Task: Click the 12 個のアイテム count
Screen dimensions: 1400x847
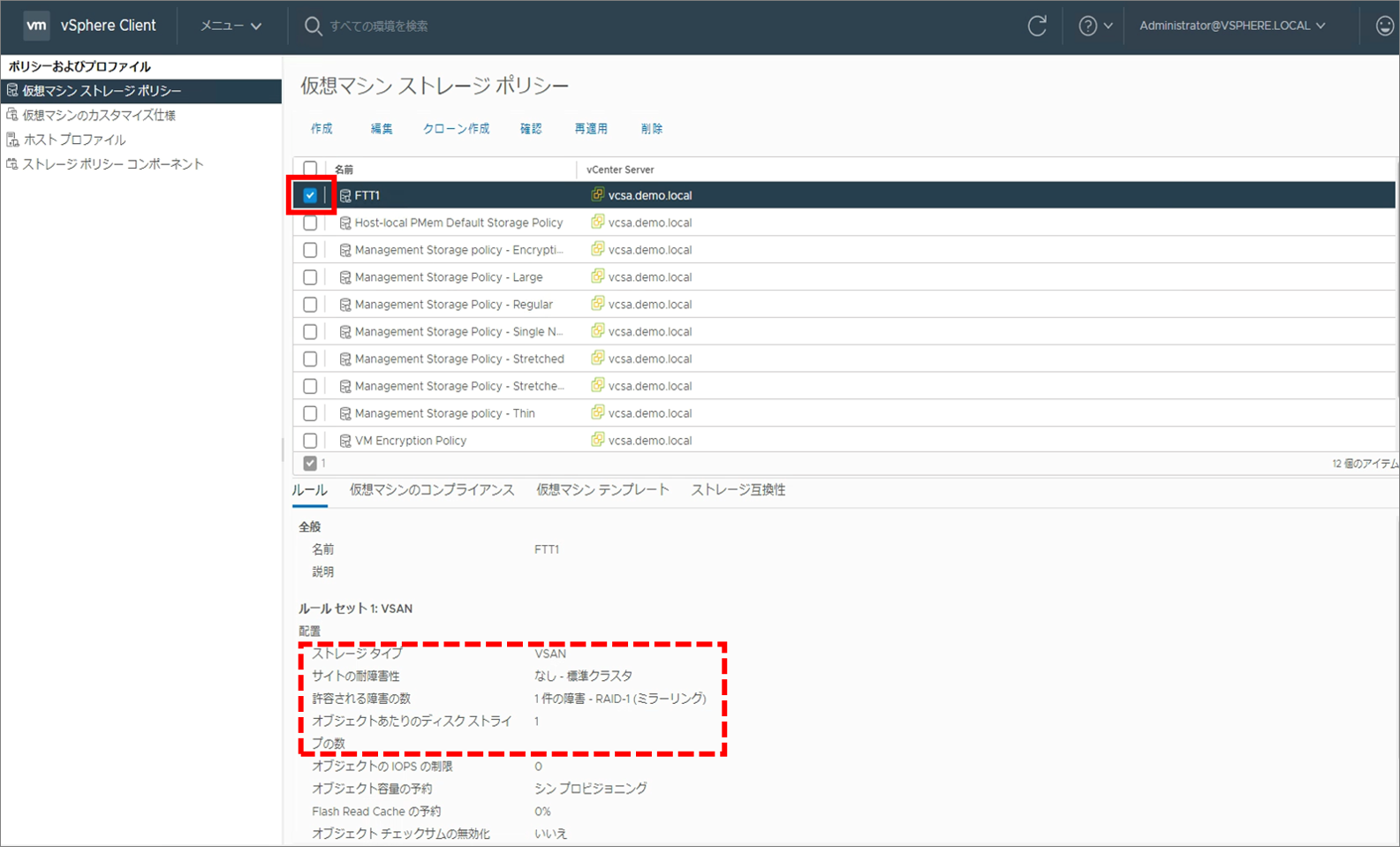Action: point(1366,464)
